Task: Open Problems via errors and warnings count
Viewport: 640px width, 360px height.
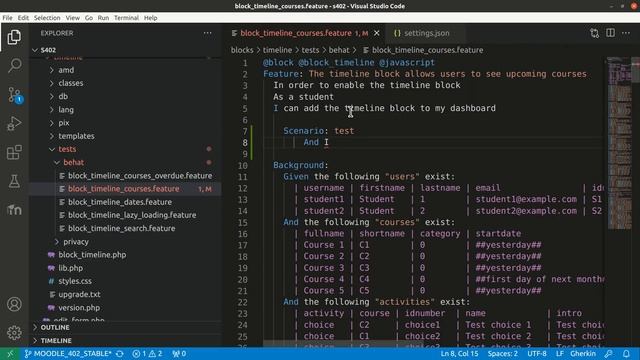Action: [x=147, y=353]
